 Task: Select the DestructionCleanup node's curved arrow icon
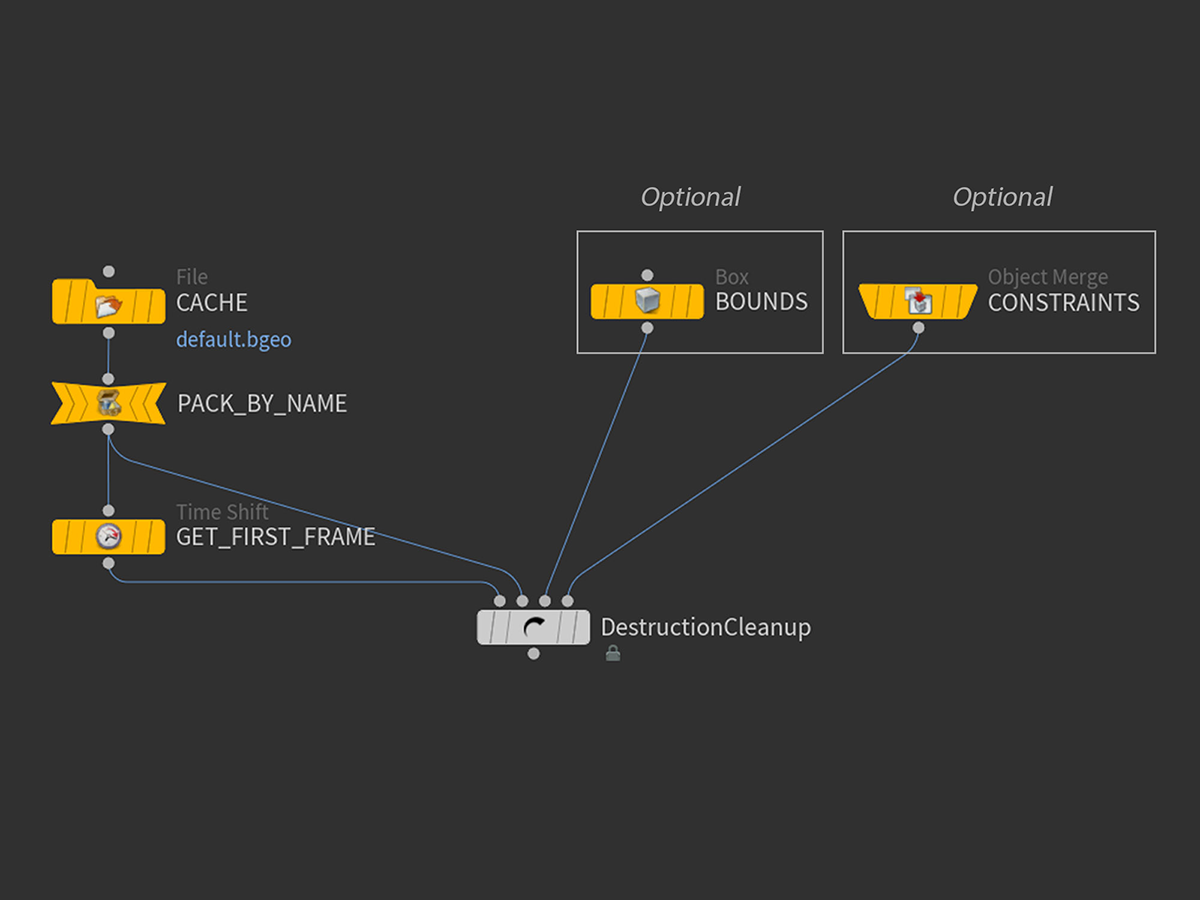(533, 628)
